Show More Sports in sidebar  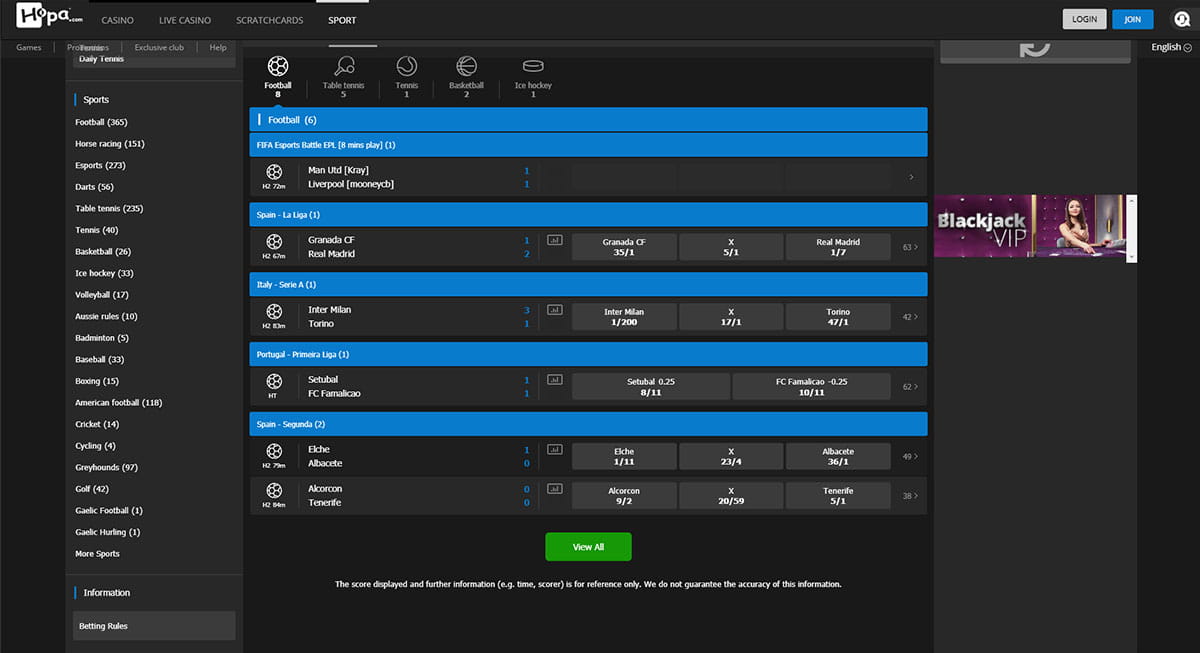[x=97, y=554]
